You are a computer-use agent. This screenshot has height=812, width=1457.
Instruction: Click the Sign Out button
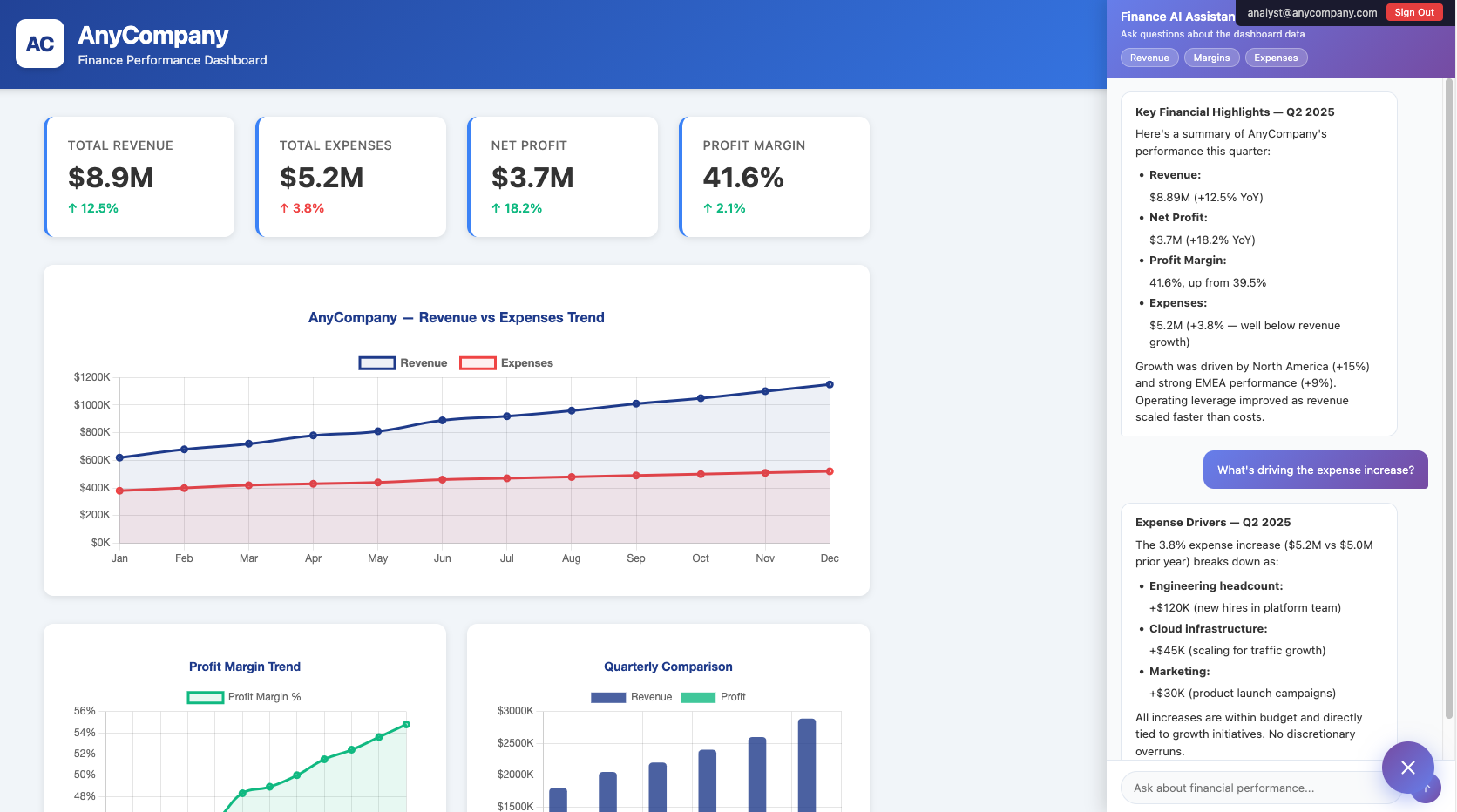pos(1414,12)
